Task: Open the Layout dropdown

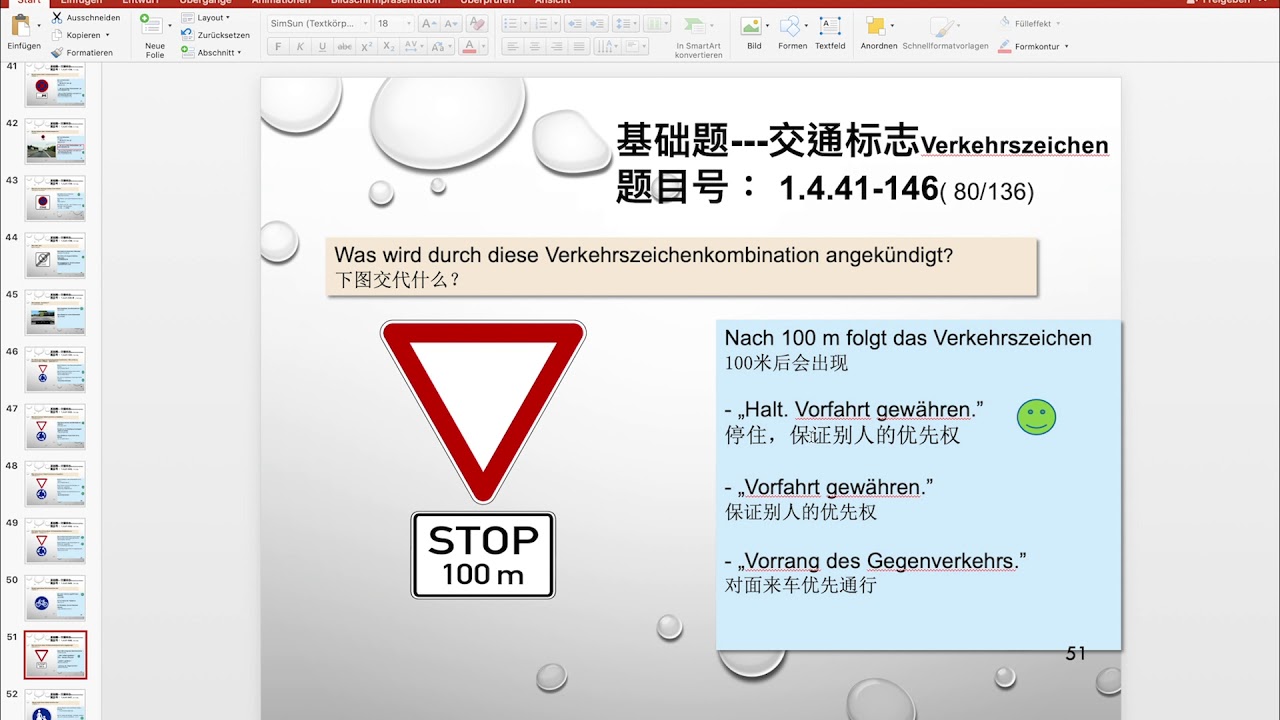Action: (x=206, y=18)
